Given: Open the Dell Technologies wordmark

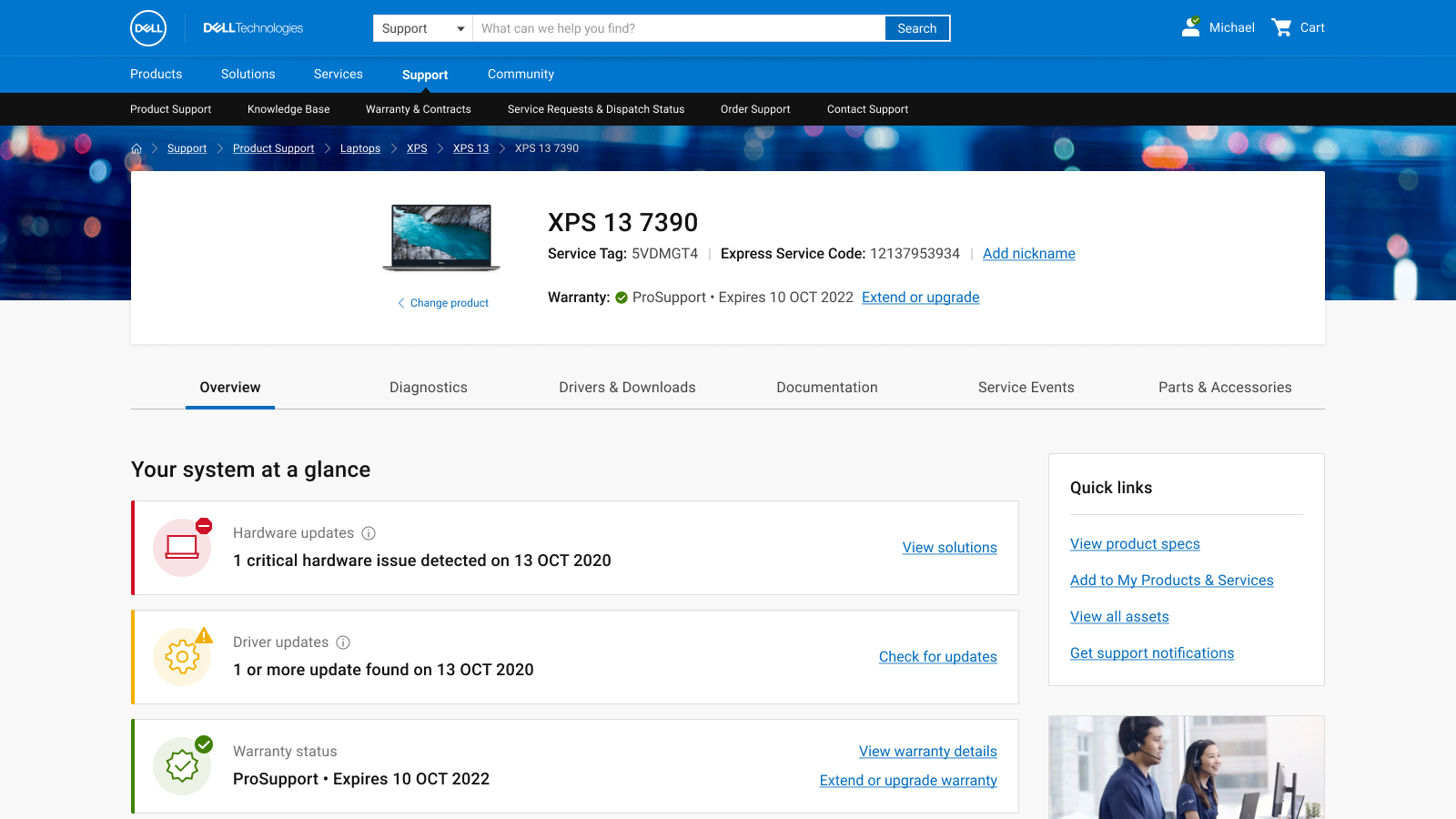Looking at the screenshot, I should click(253, 28).
